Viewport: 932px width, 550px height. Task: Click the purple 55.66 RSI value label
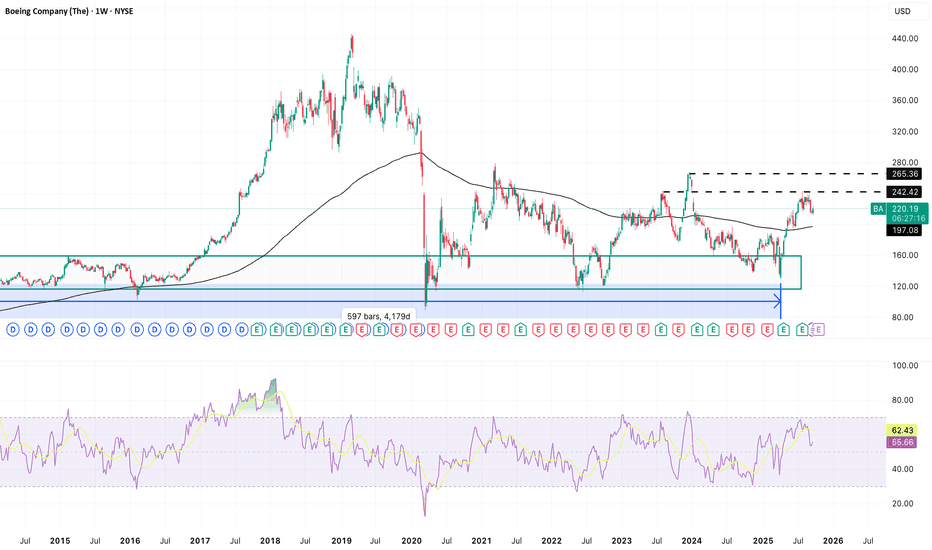907,441
